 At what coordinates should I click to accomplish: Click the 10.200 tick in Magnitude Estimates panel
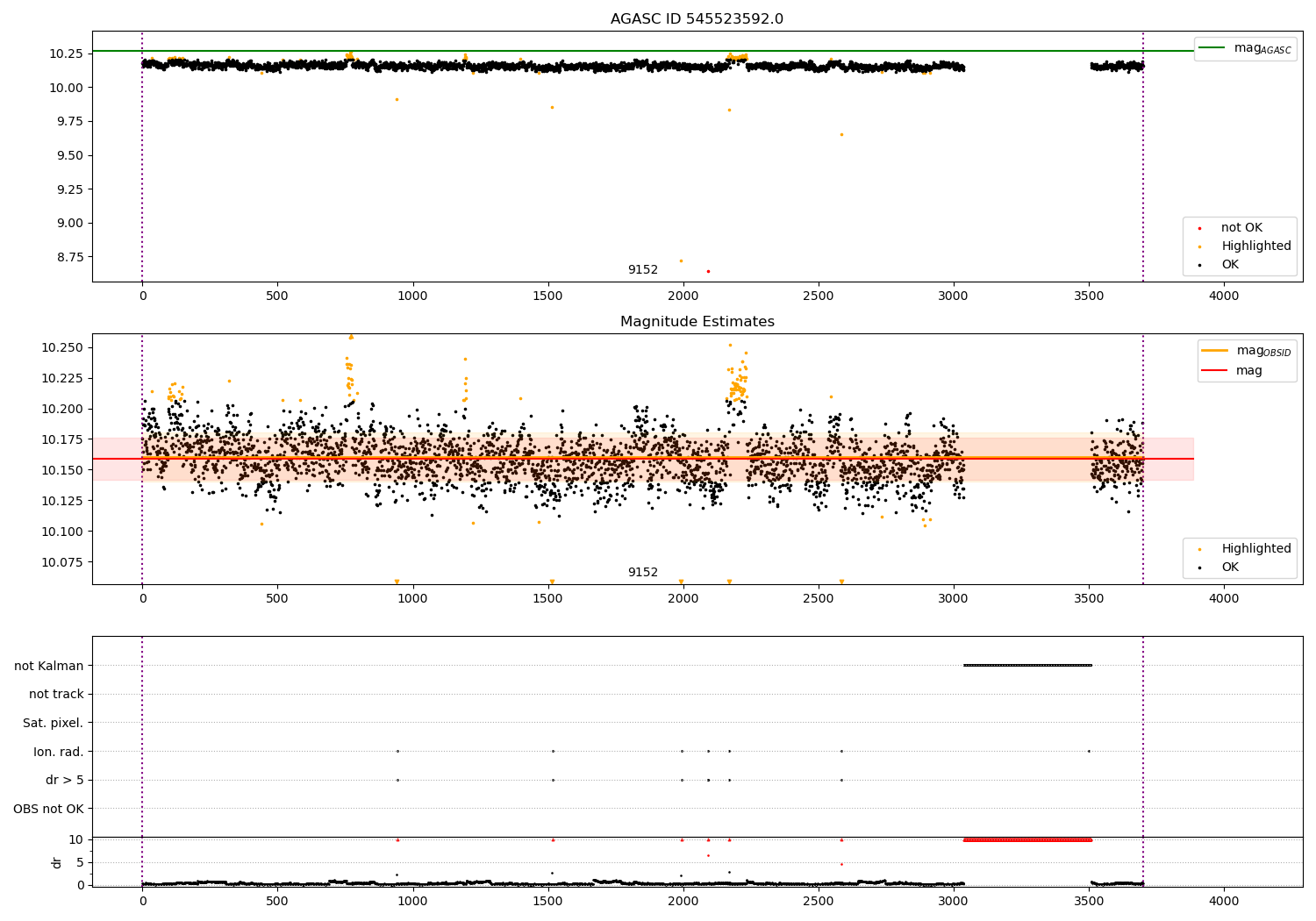(62, 409)
